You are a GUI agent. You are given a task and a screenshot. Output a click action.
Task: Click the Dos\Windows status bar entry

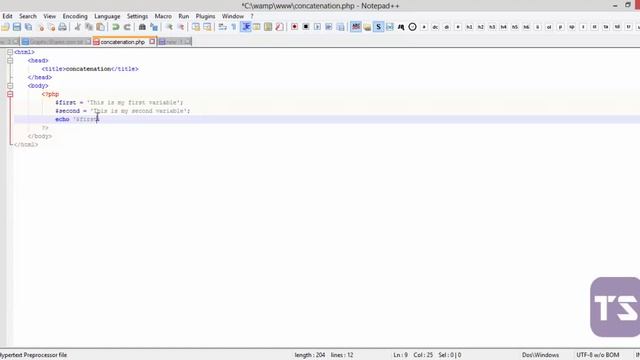(540, 355)
